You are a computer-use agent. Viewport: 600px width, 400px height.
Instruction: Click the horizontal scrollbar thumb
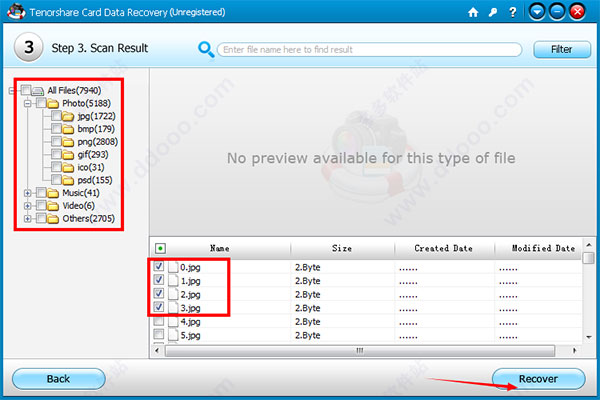[x=360, y=350]
